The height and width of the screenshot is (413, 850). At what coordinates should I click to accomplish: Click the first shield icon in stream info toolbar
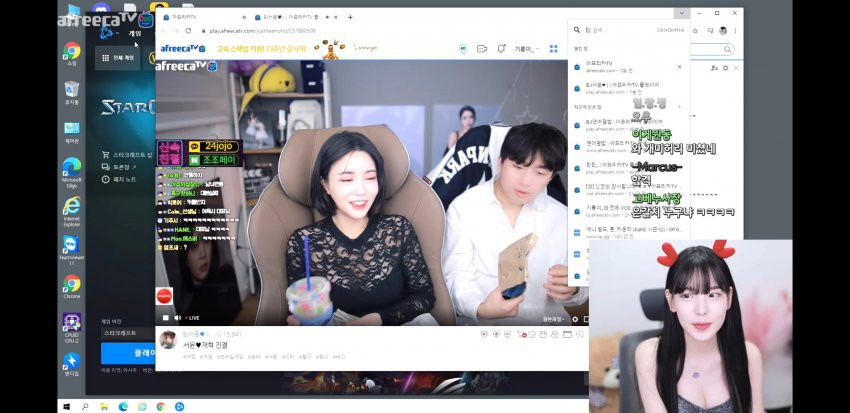tap(484, 334)
